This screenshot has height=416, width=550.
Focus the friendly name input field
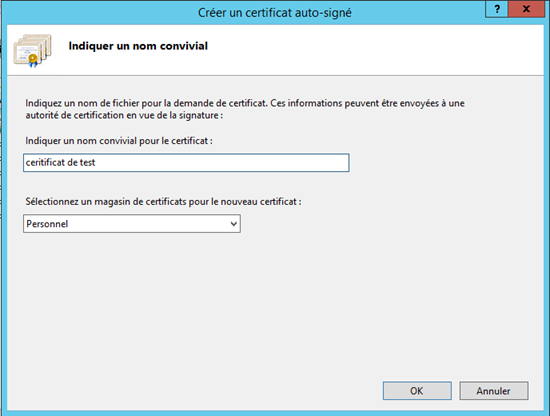pos(186,162)
